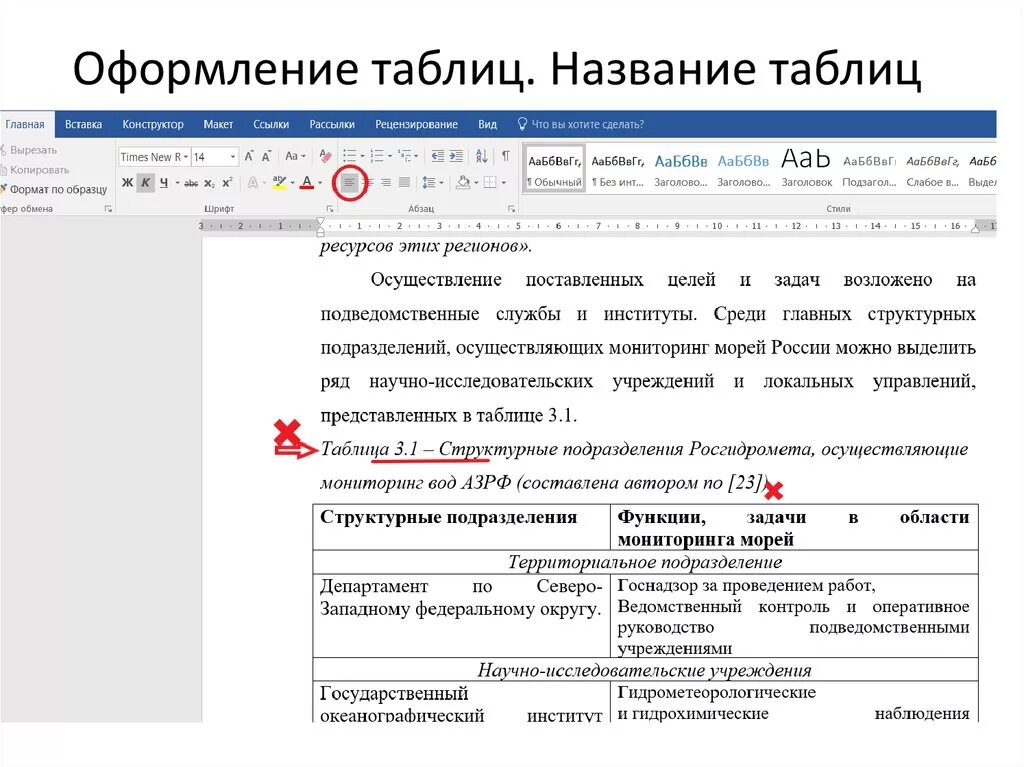This screenshot has width=1024, height=767.
Task: Open the Ссылки tab
Action: tap(271, 124)
